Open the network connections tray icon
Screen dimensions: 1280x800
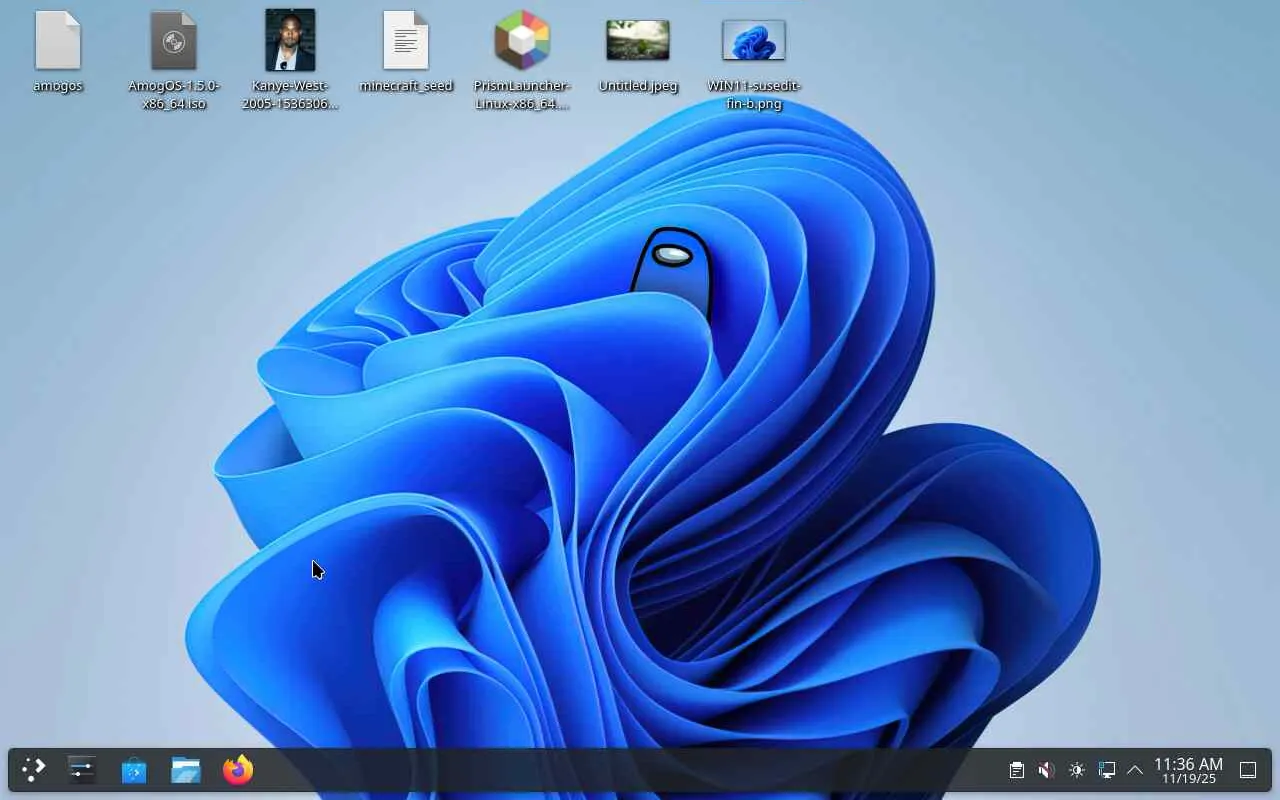pos(1107,770)
